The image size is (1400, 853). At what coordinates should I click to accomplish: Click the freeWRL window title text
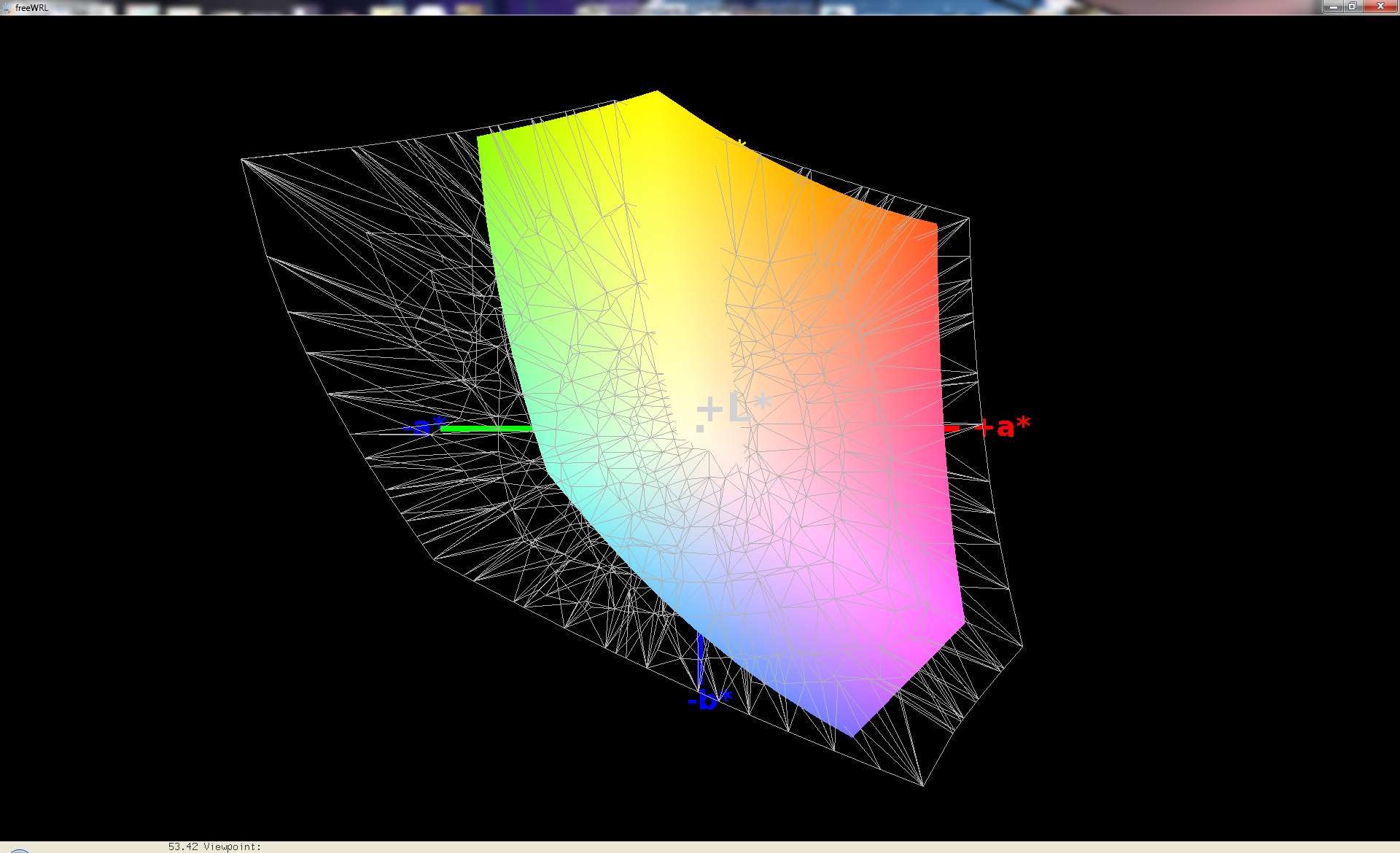point(32,8)
